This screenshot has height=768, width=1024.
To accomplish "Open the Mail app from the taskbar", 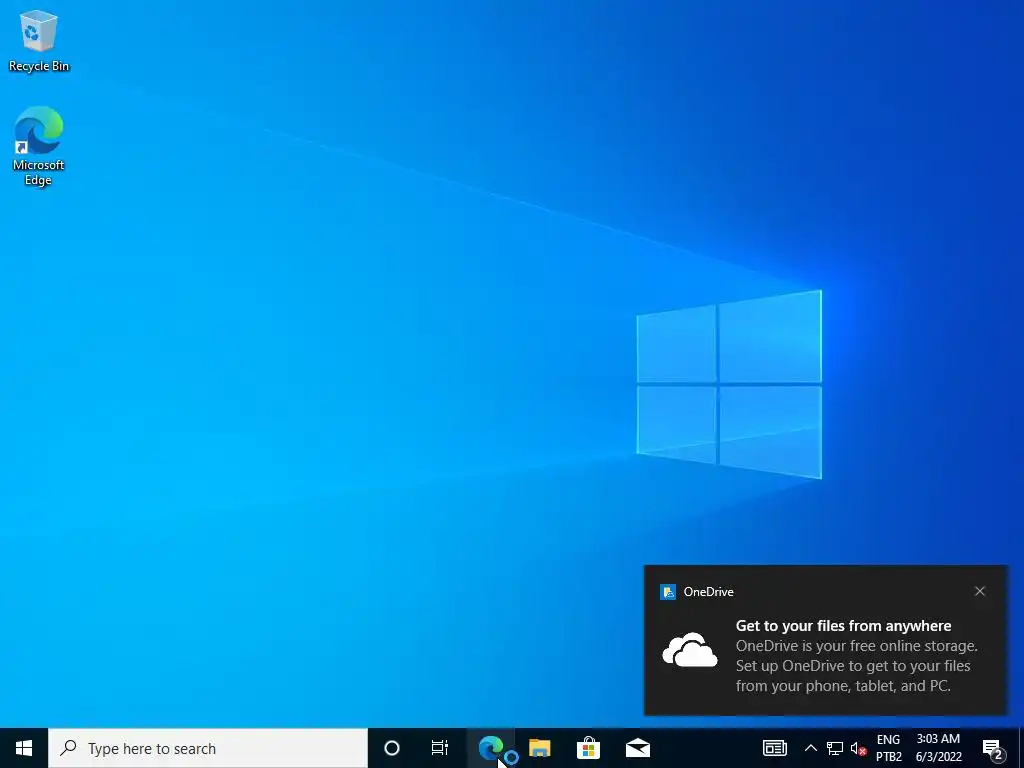I will 637,748.
